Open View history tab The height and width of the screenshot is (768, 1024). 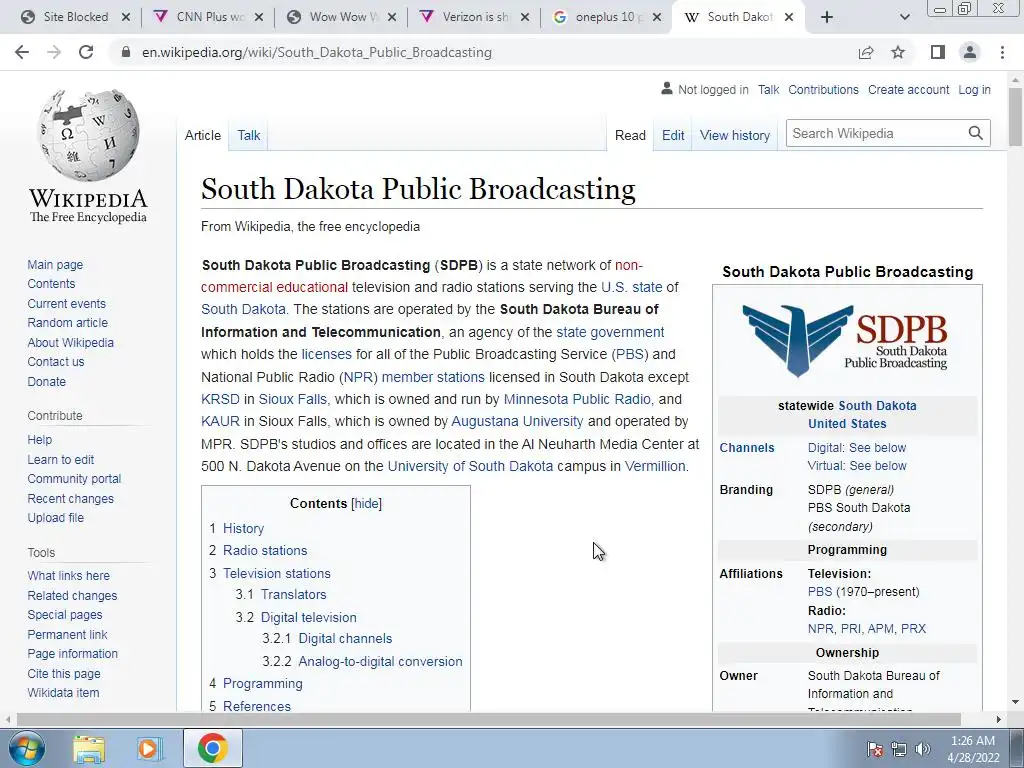click(735, 135)
